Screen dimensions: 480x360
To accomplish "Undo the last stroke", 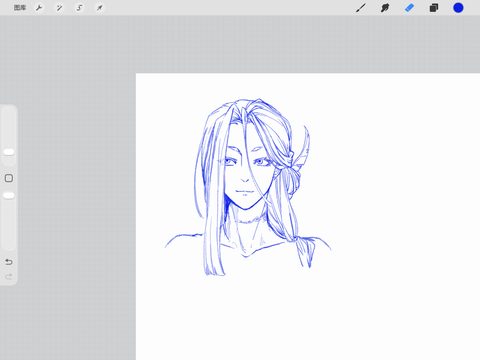I will (x=9, y=262).
